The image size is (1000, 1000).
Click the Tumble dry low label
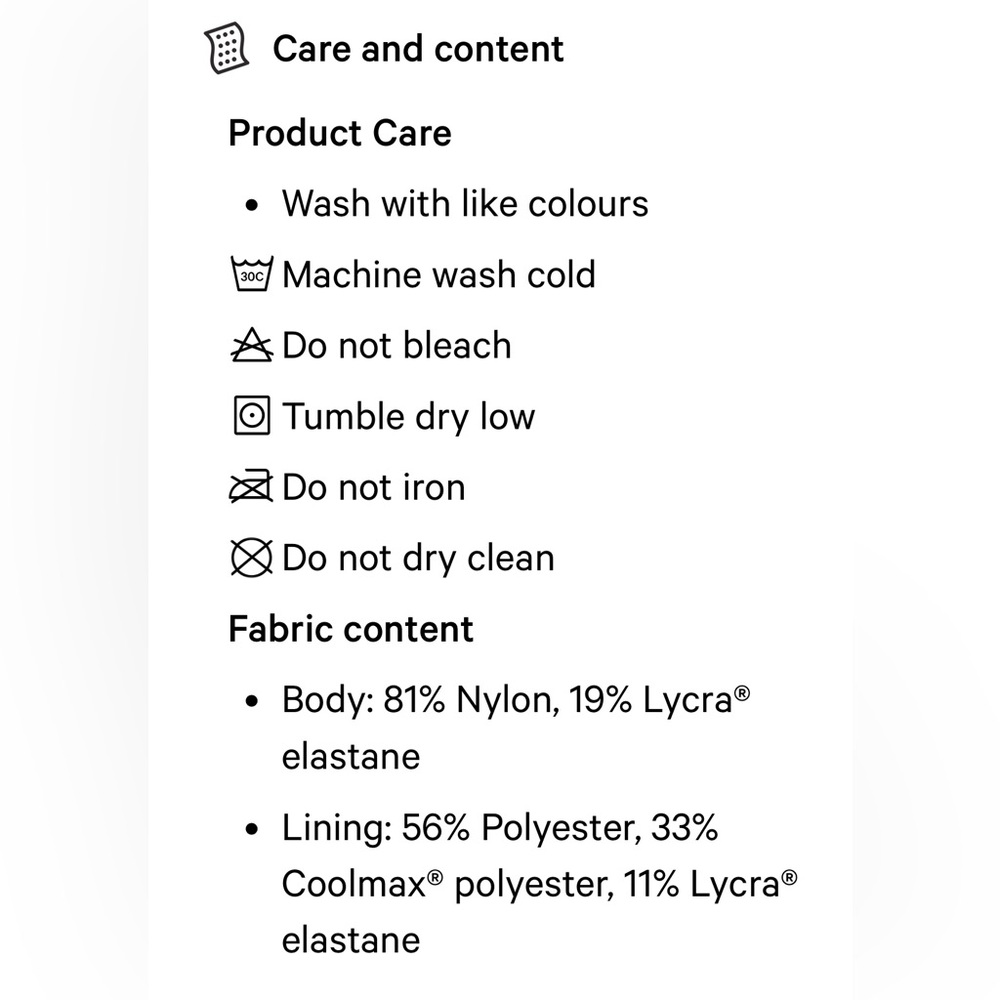coord(408,417)
